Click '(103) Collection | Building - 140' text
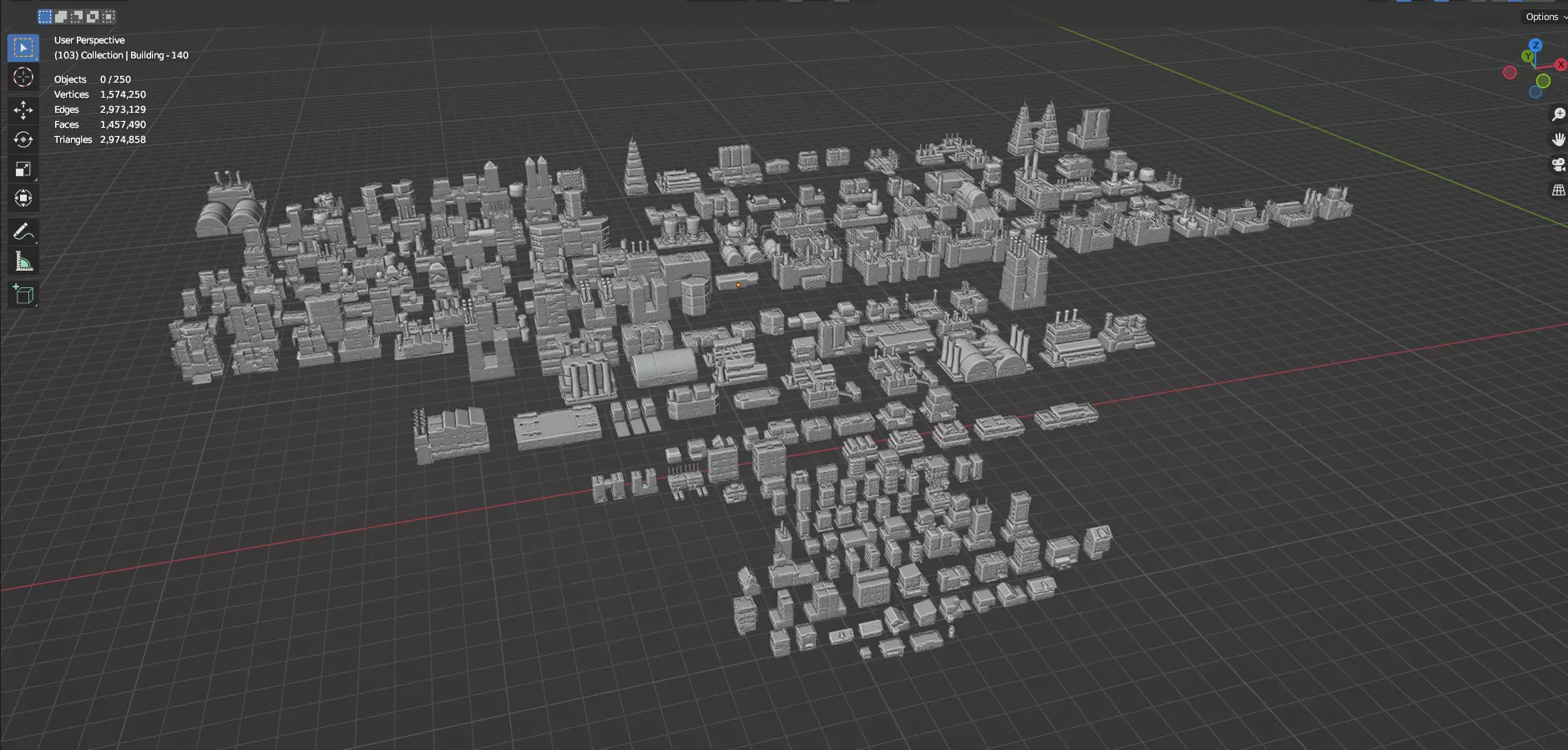 click(121, 55)
